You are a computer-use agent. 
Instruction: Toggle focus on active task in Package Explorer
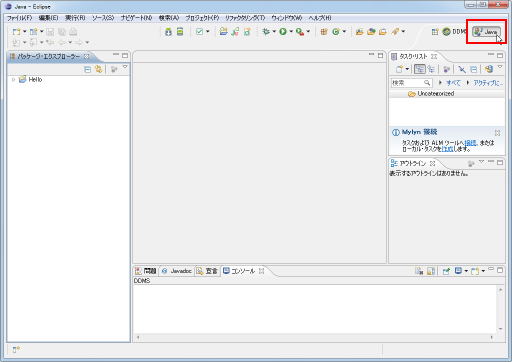tap(114, 69)
